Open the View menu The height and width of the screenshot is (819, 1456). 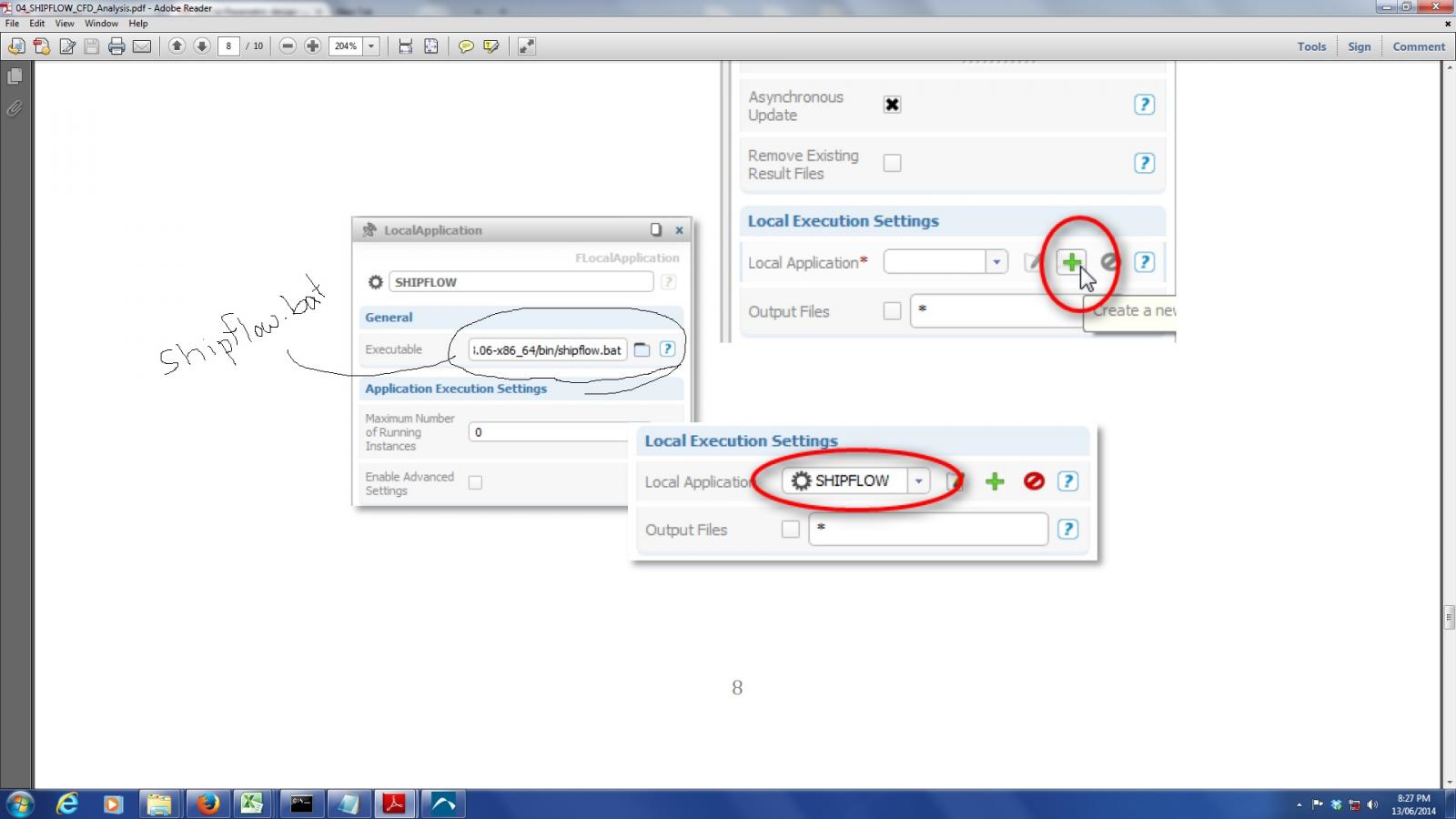[64, 24]
